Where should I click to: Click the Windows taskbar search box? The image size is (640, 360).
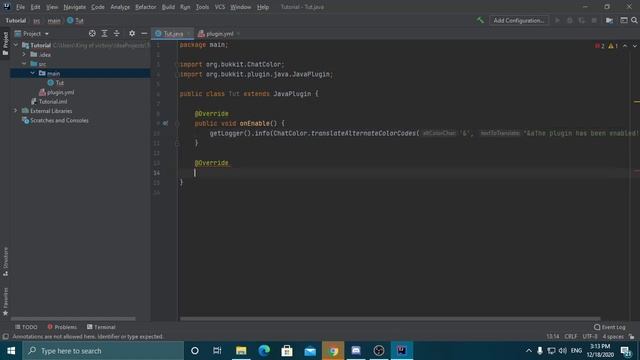103,351
